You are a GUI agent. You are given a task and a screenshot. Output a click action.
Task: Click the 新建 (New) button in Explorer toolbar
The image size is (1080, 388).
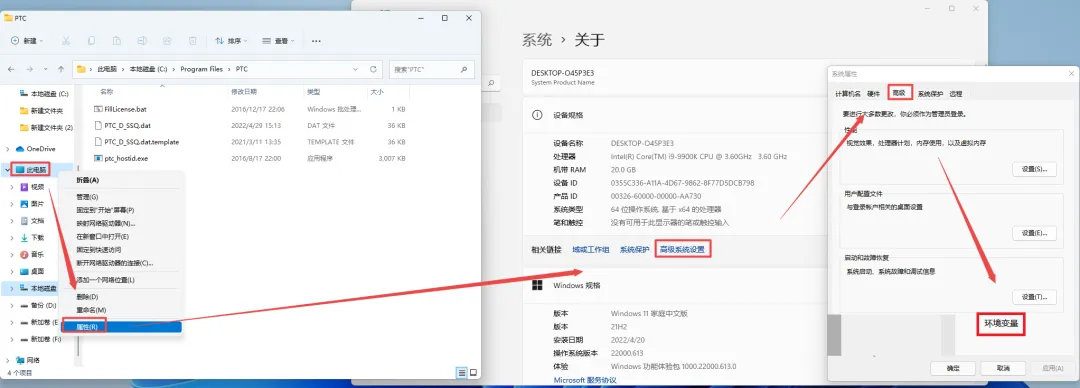click(x=27, y=41)
